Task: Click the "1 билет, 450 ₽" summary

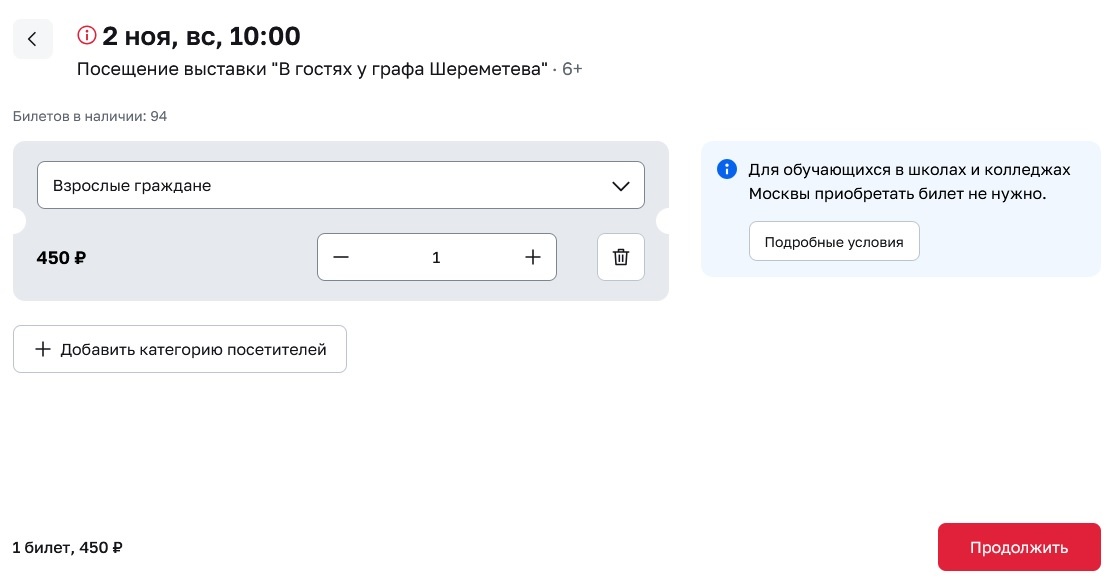Action: [68, 547]
